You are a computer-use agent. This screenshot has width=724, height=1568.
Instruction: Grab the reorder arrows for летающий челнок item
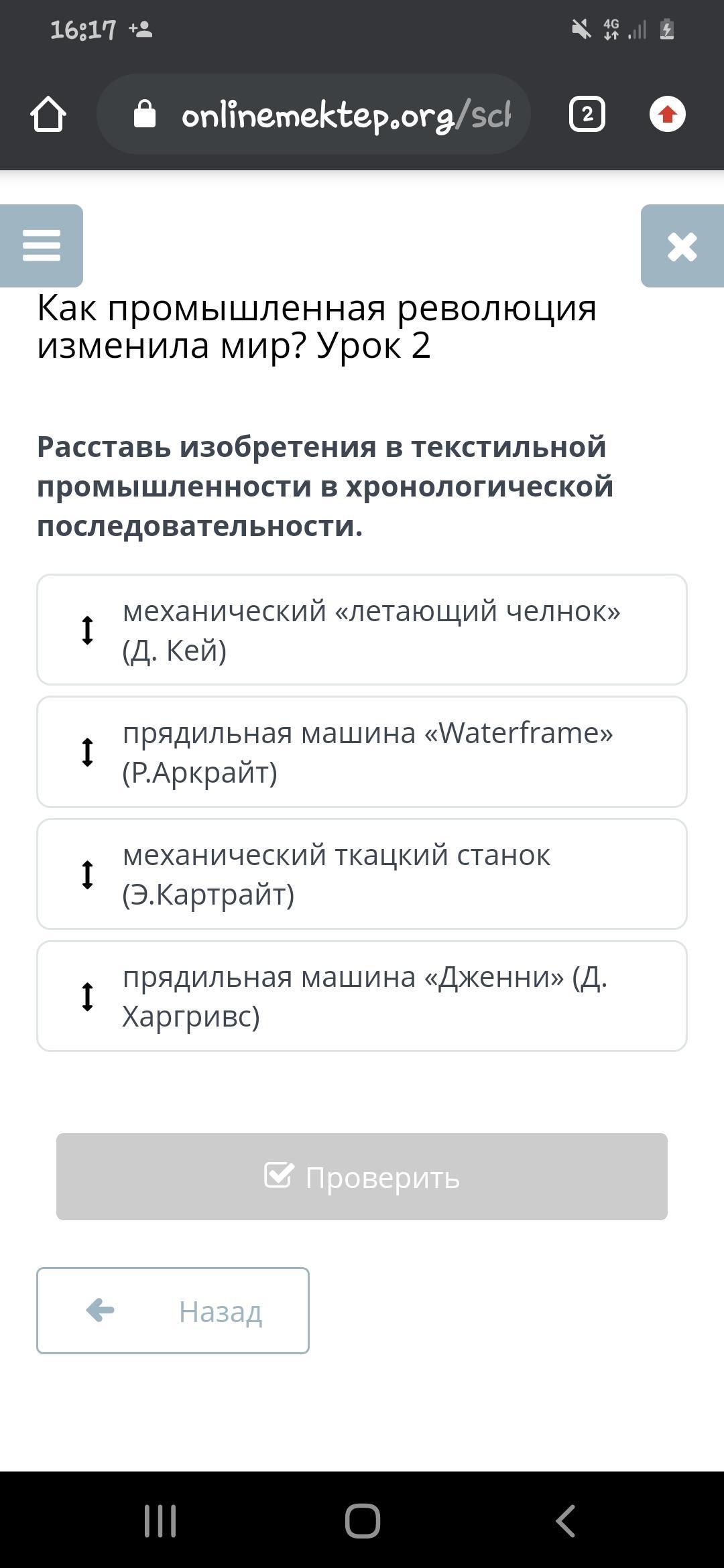[87, 630]
